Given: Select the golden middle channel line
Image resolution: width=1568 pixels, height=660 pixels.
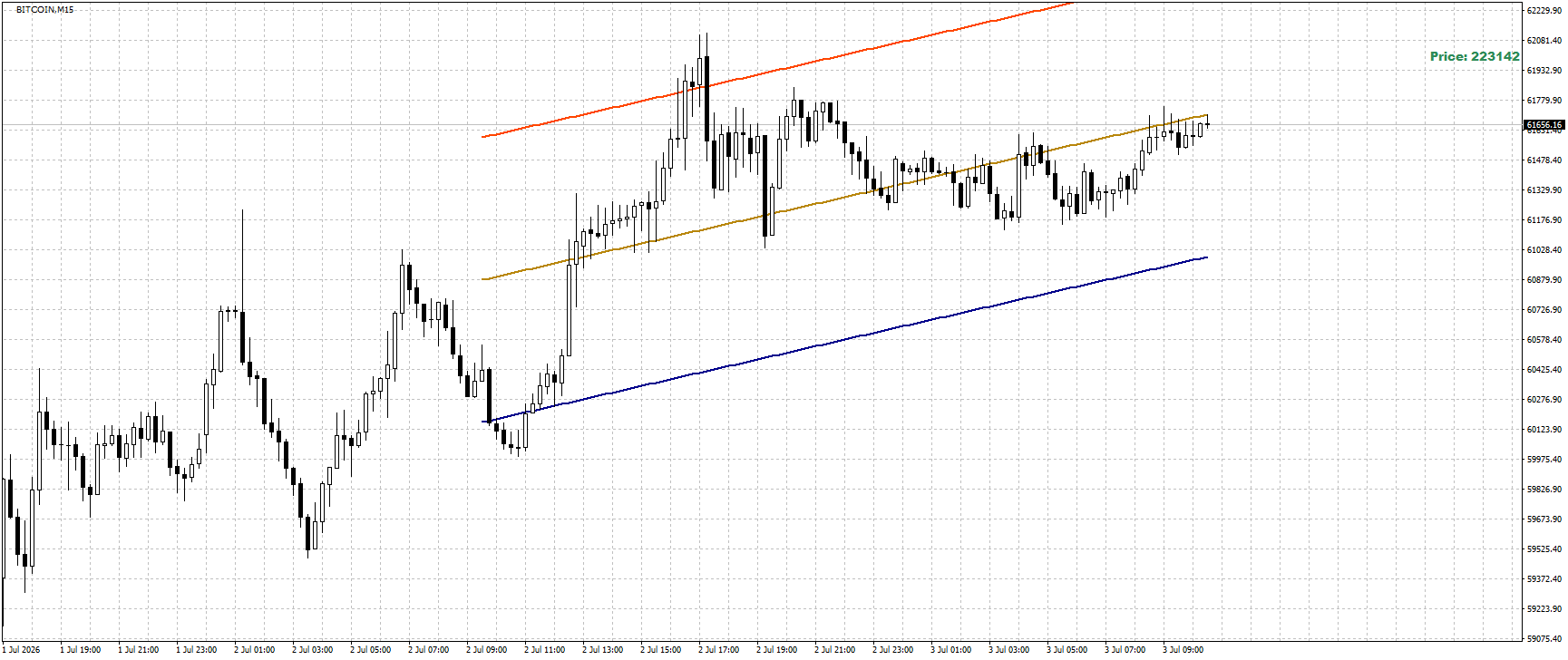Looking at the screenshot, I should [844, 197].
